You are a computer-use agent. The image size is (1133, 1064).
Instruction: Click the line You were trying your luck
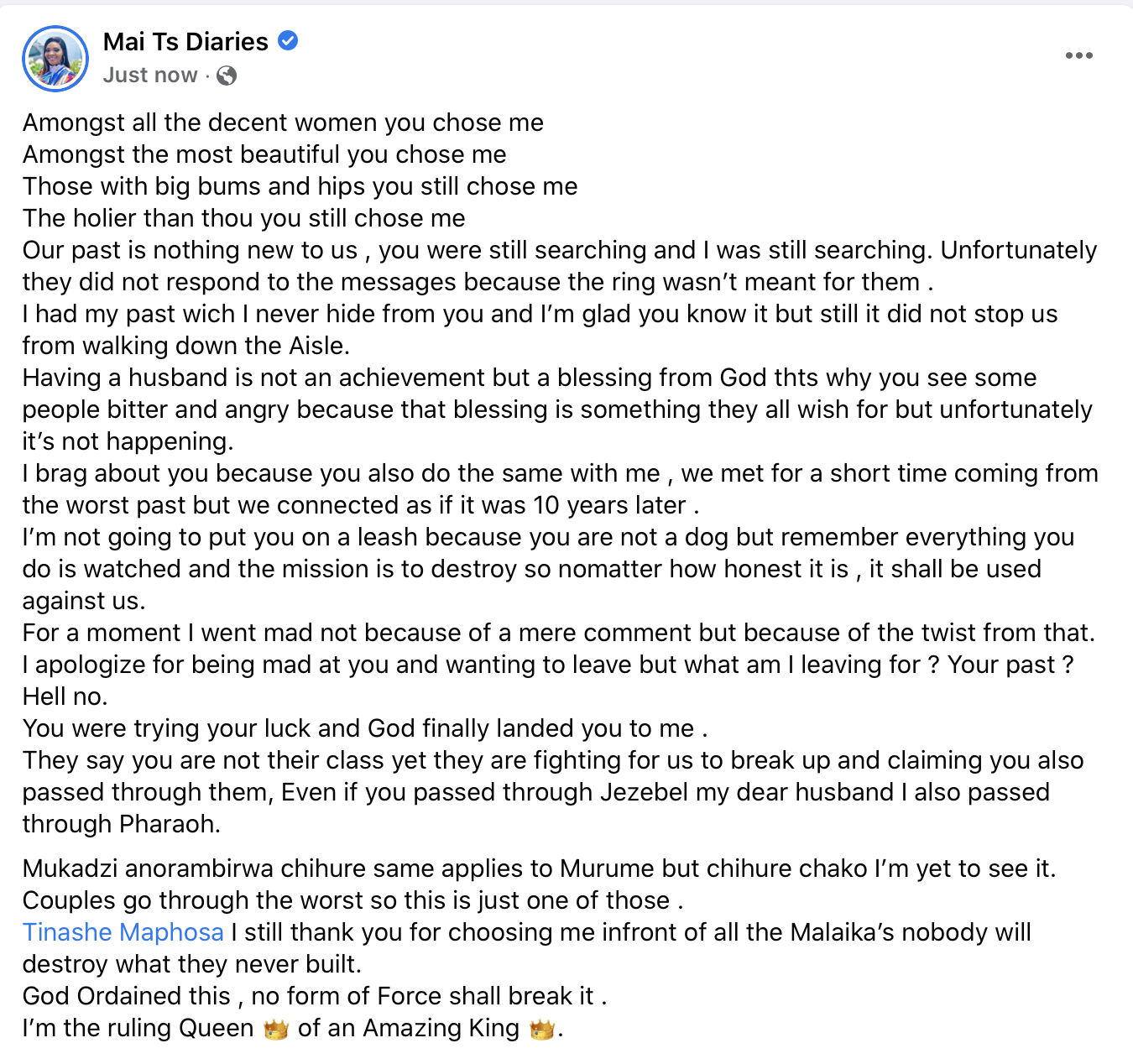[x=365, y=728]
